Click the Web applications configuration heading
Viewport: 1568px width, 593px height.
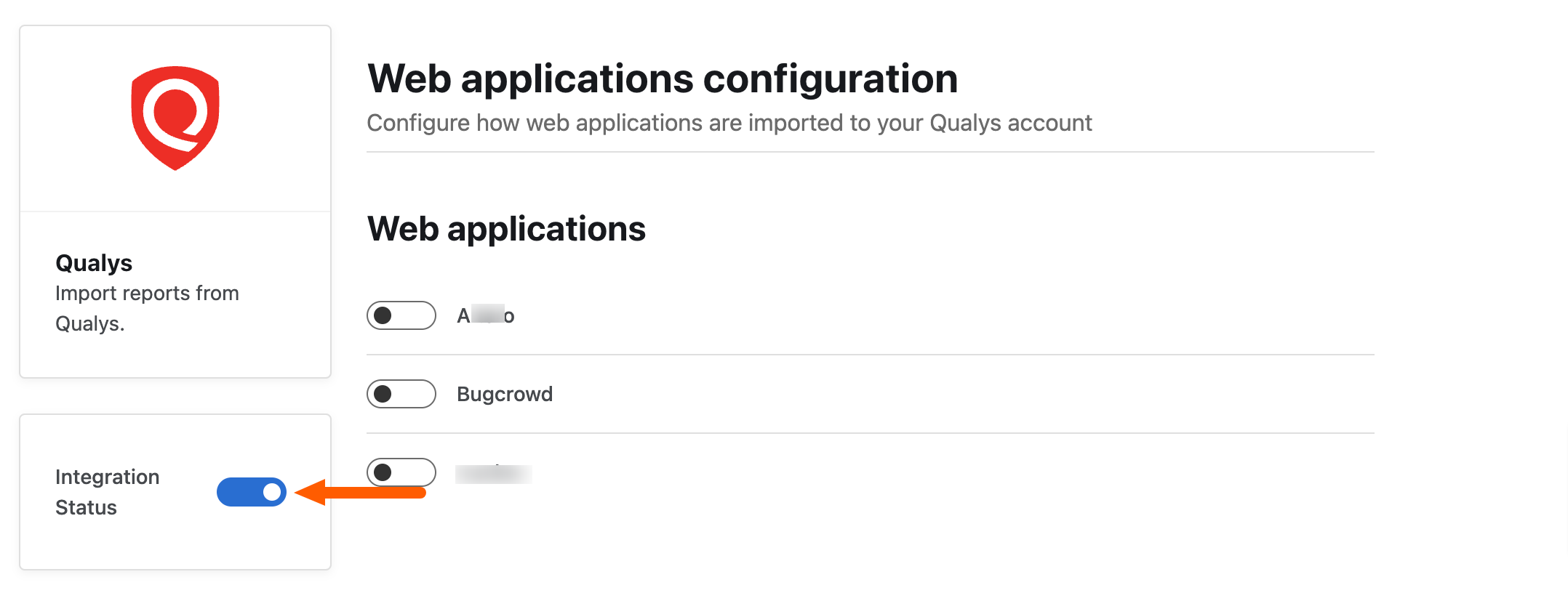pyautogui.click(x=663, y=78)
